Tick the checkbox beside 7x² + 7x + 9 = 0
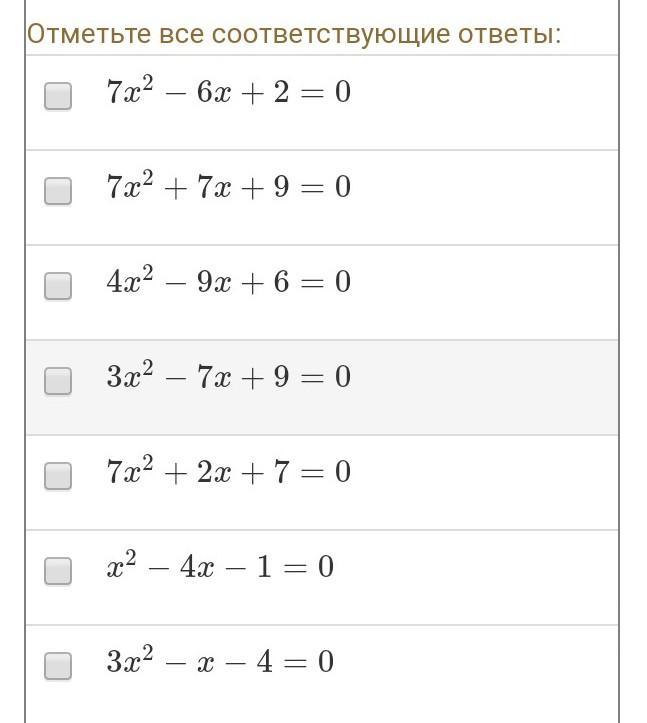Screen dimensions: 647x723 click(58, 191)
